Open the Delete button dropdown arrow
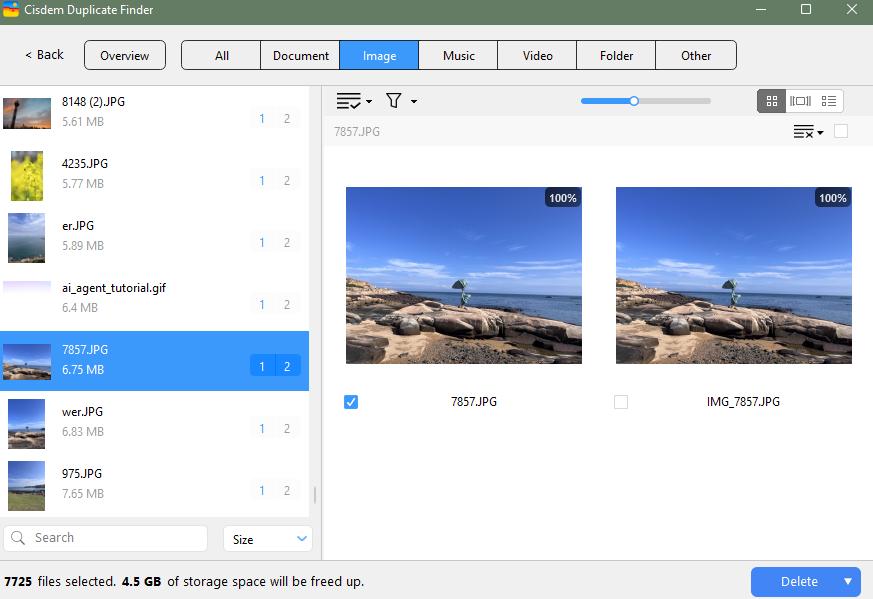The height and width of the screenshot is (599, 873). [x=846, y=581]
